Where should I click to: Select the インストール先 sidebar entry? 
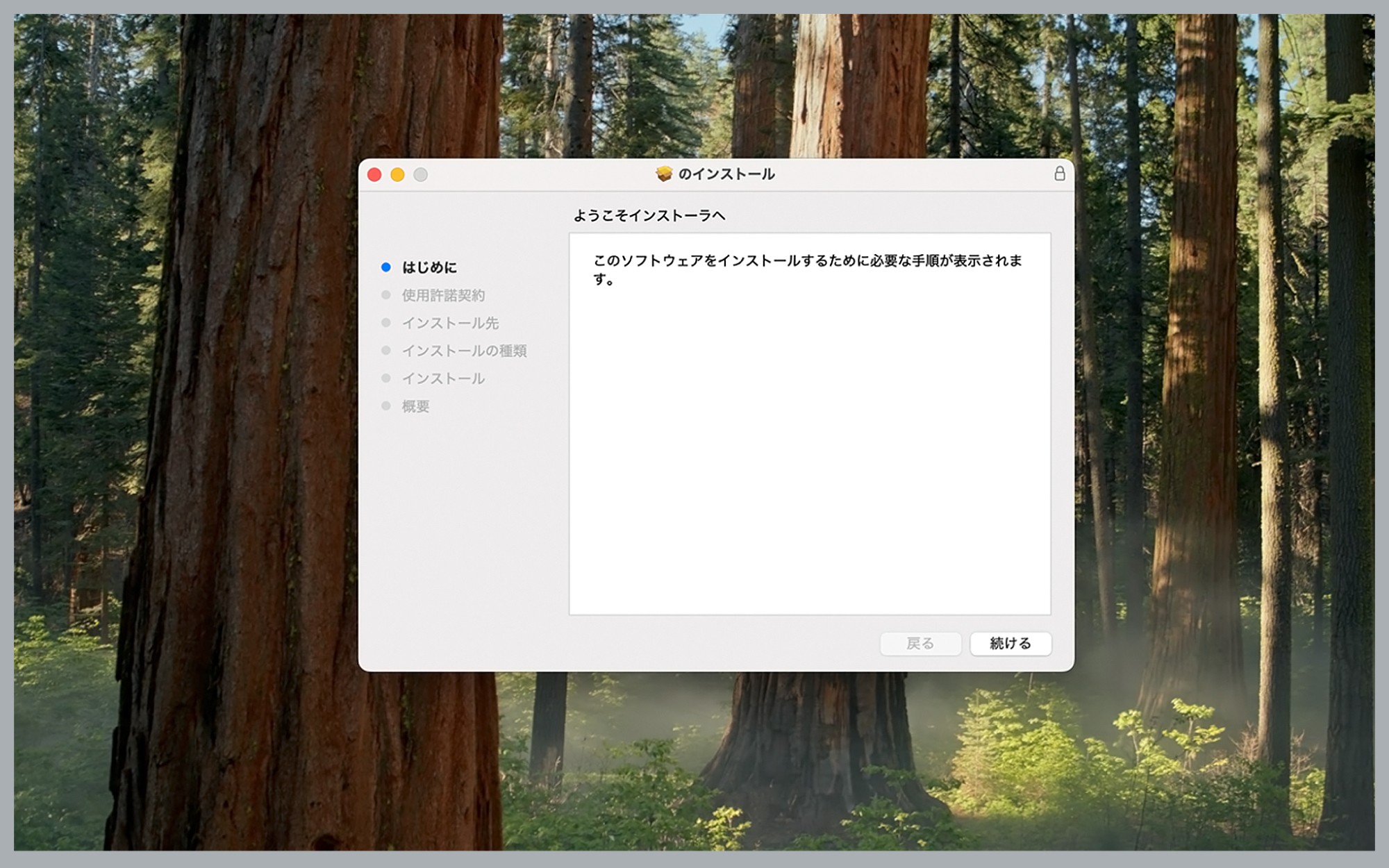[451, 322]
